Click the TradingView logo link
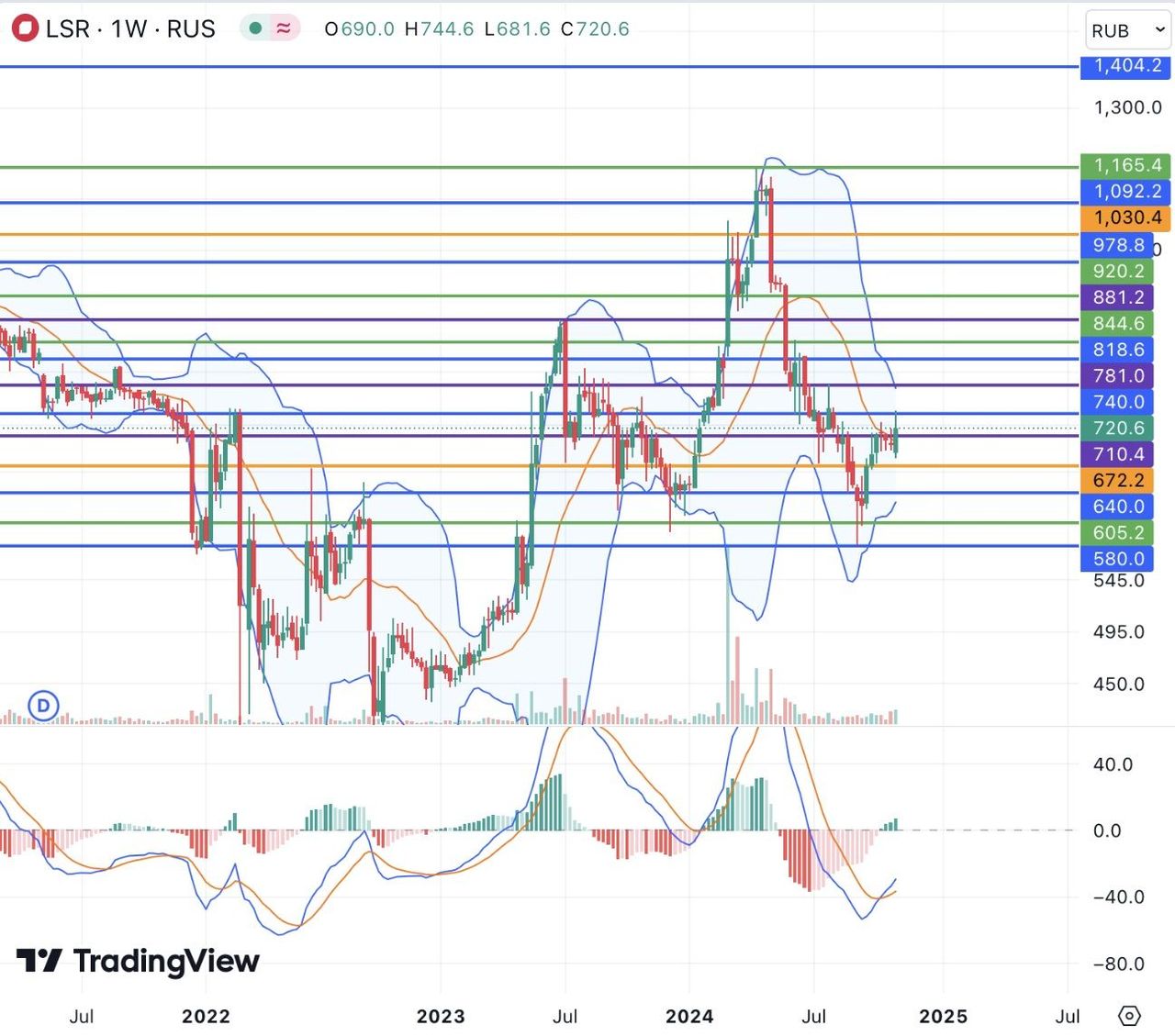The width and height of the screenshot is (1175, 1036). [x=138, y=961]
